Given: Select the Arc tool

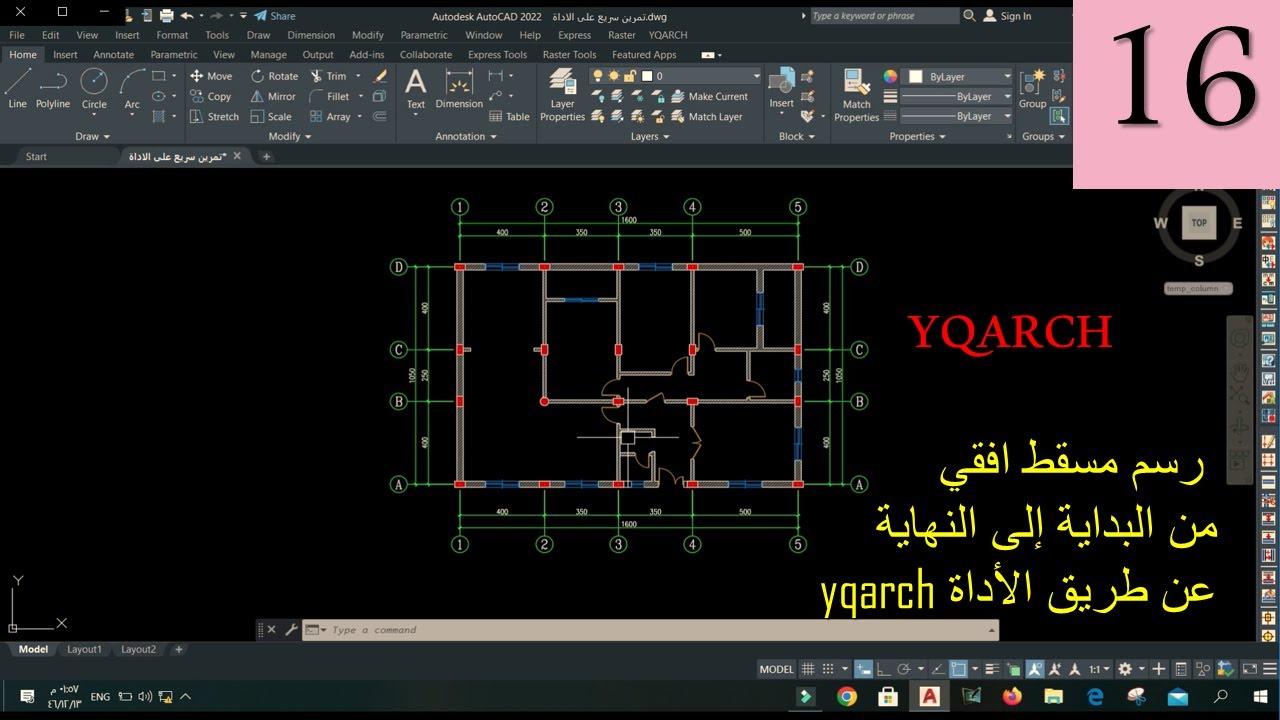Looking at the screenshot, I should [132, 88].
